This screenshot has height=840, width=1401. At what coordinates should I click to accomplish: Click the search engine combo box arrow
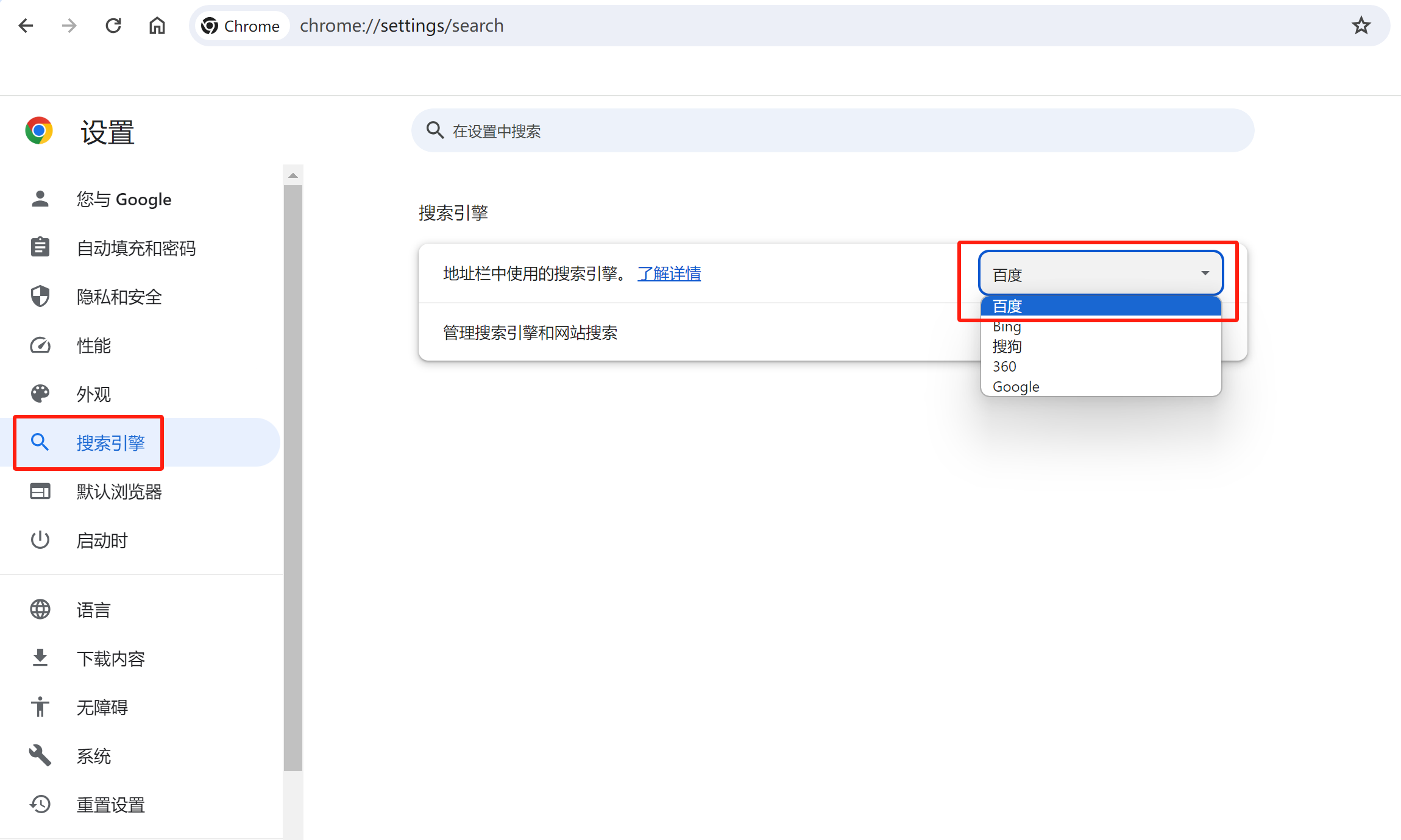pyautogui.click(x=1205, y=274)
